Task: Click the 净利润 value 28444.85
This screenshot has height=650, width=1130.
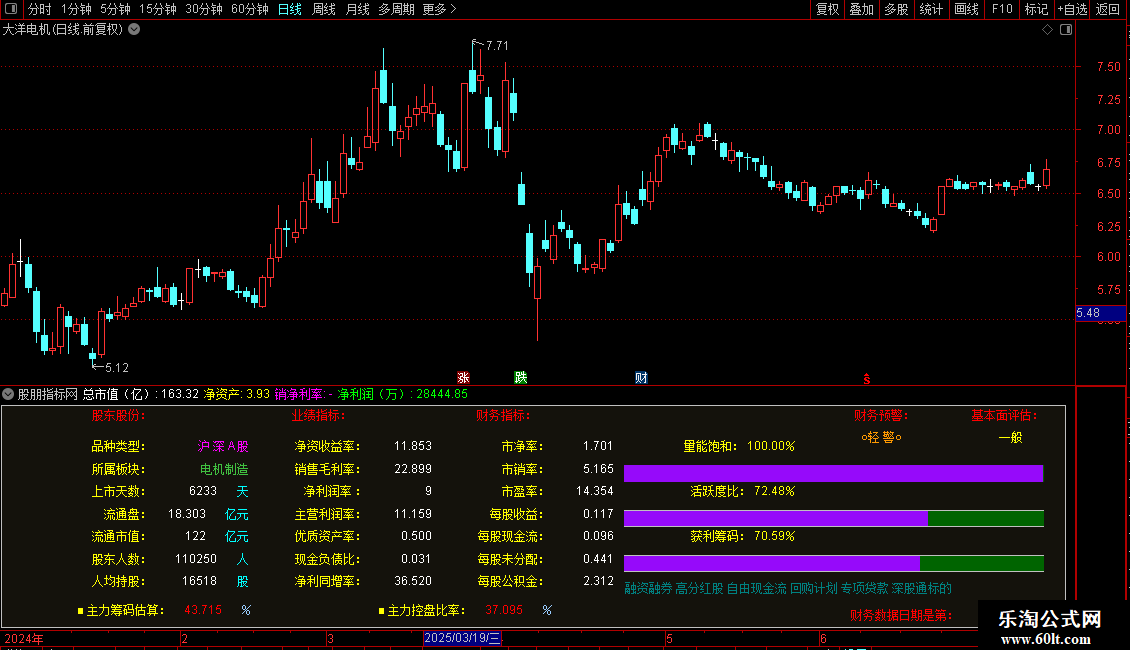Action: click(x=442, y=394)
